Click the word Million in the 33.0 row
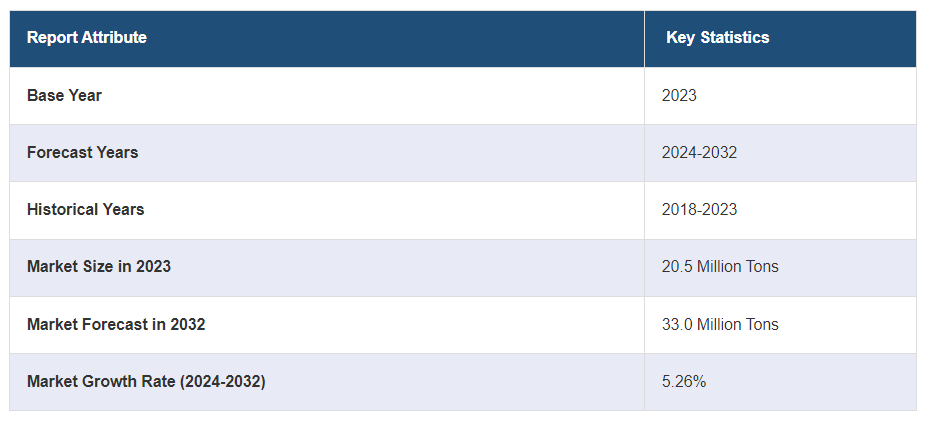The image size is (927, 423). [x=719, y=324]
